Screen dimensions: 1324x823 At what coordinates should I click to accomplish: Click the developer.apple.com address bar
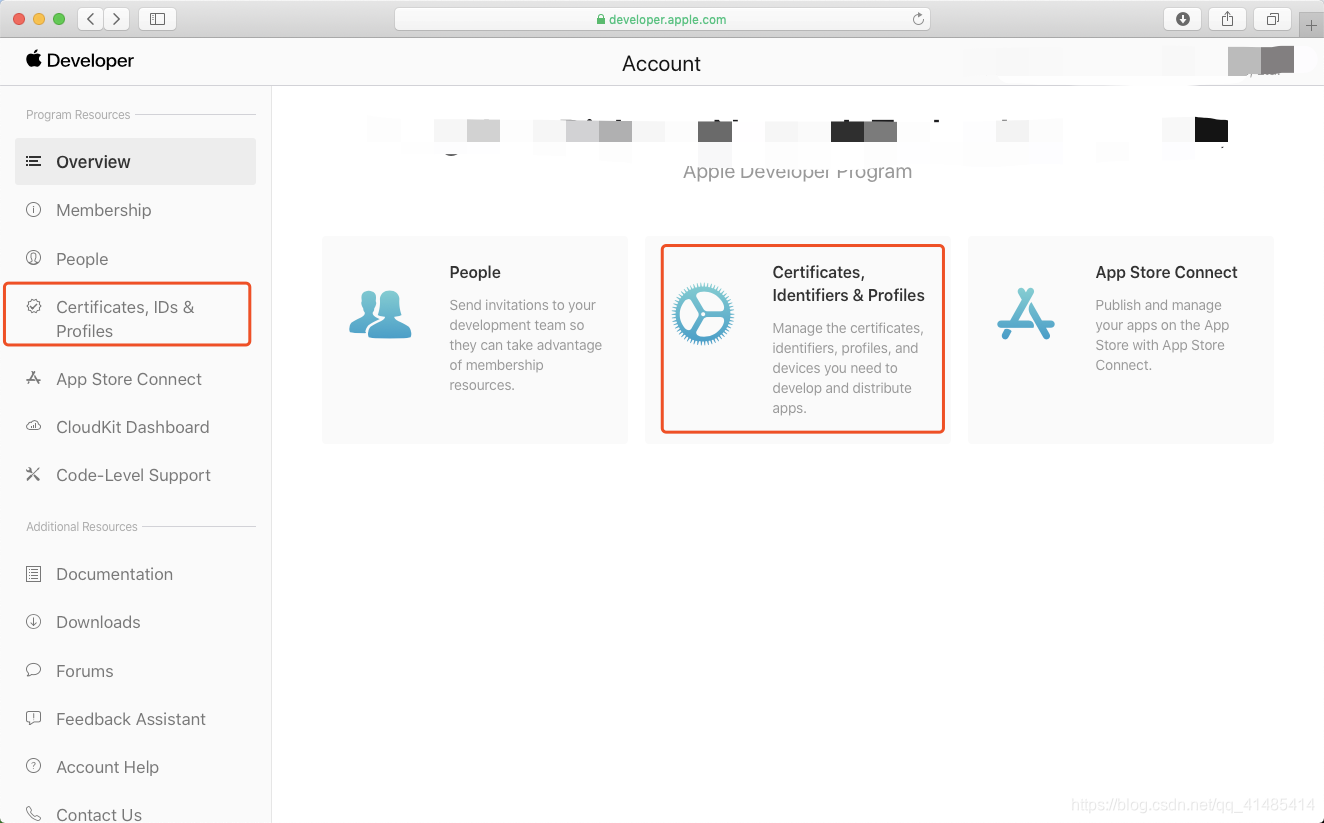click(x=662, y=19)
